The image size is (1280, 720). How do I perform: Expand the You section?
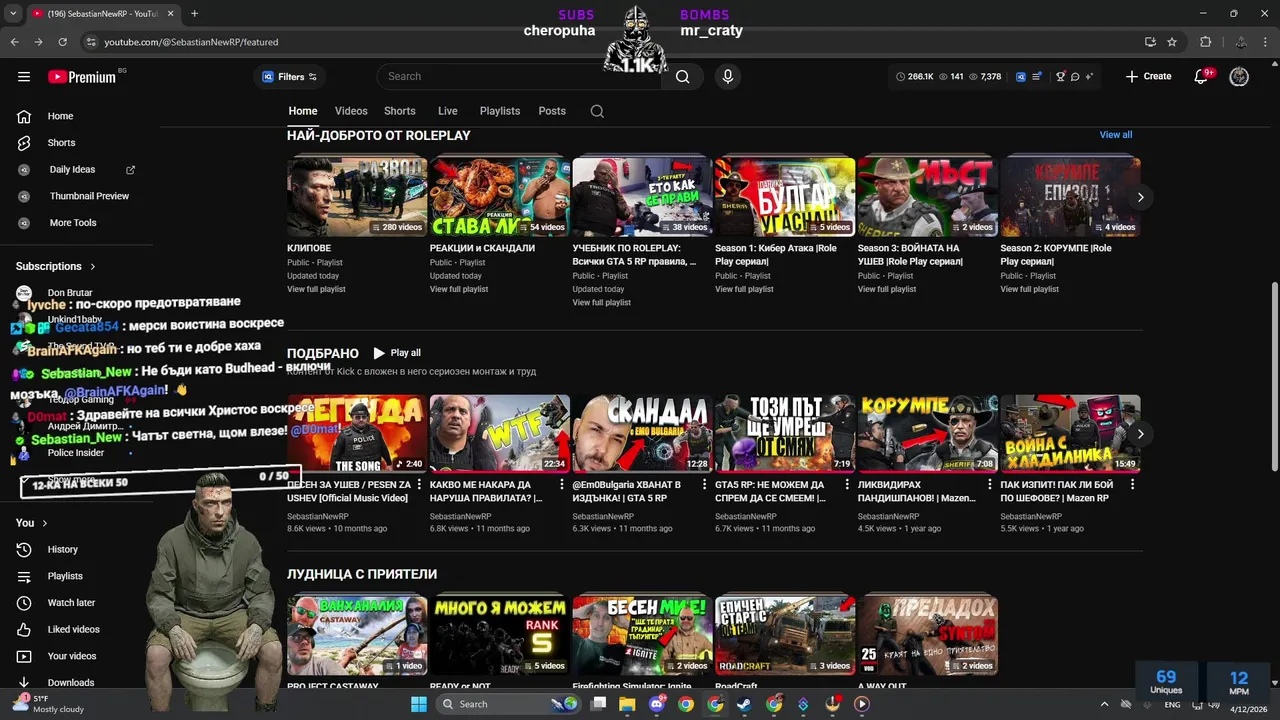(32, 523)
